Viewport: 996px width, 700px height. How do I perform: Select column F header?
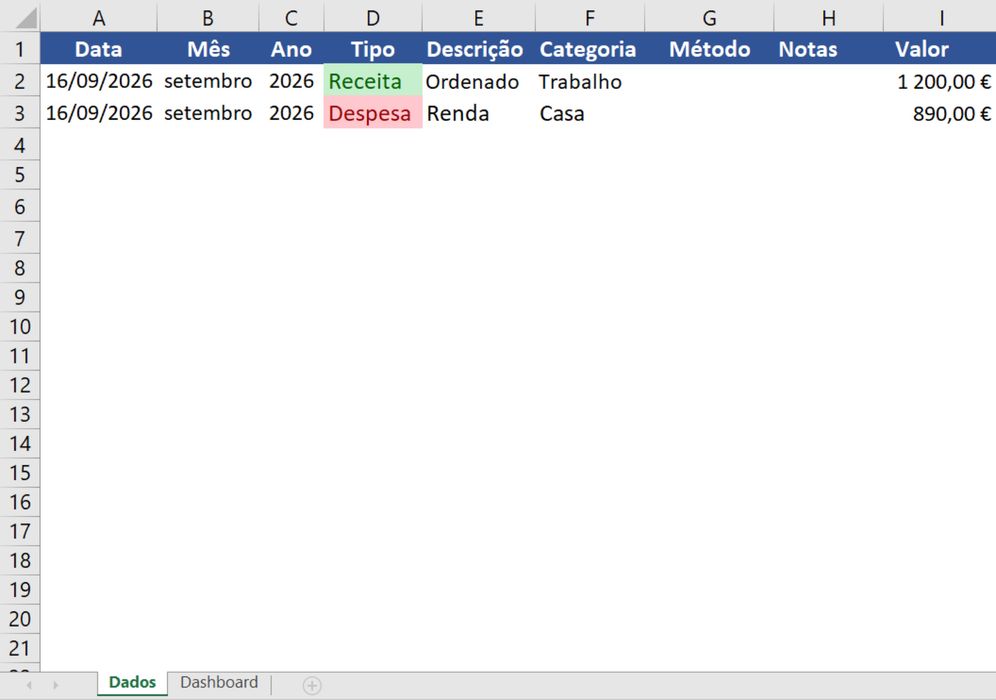[x=590, y=18]
